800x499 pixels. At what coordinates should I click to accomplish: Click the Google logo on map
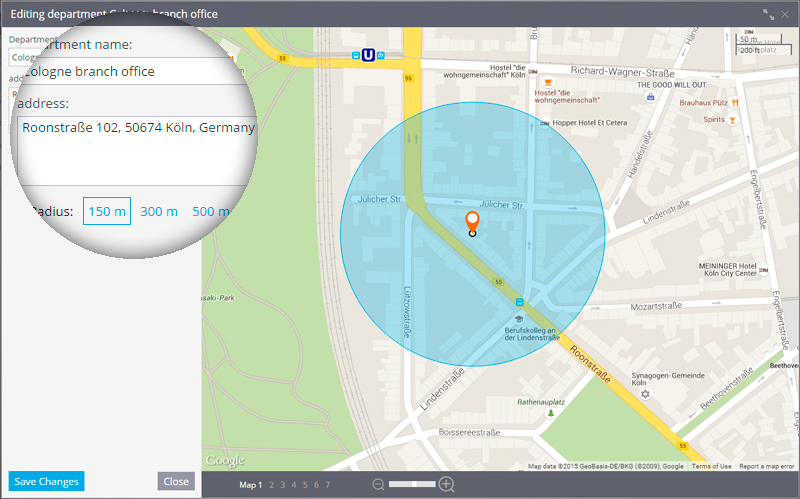pos(225,461)
